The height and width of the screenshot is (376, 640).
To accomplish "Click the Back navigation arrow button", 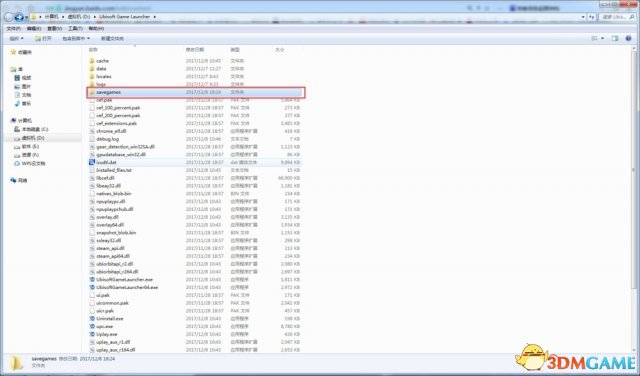I will point(8,17).
